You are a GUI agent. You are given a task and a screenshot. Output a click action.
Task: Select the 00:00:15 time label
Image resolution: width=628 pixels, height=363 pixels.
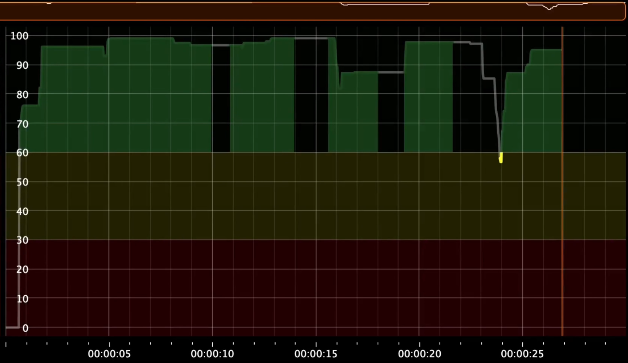click(316, 354)
